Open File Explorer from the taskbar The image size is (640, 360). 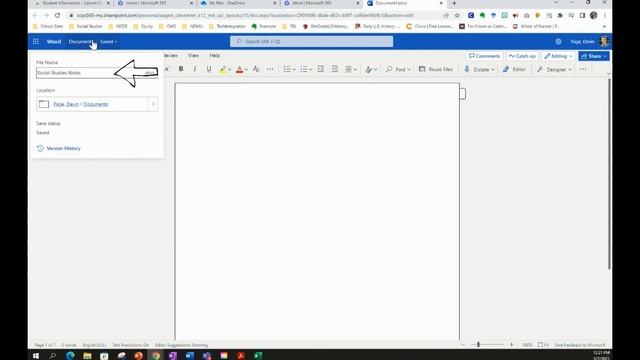point(87,356)
